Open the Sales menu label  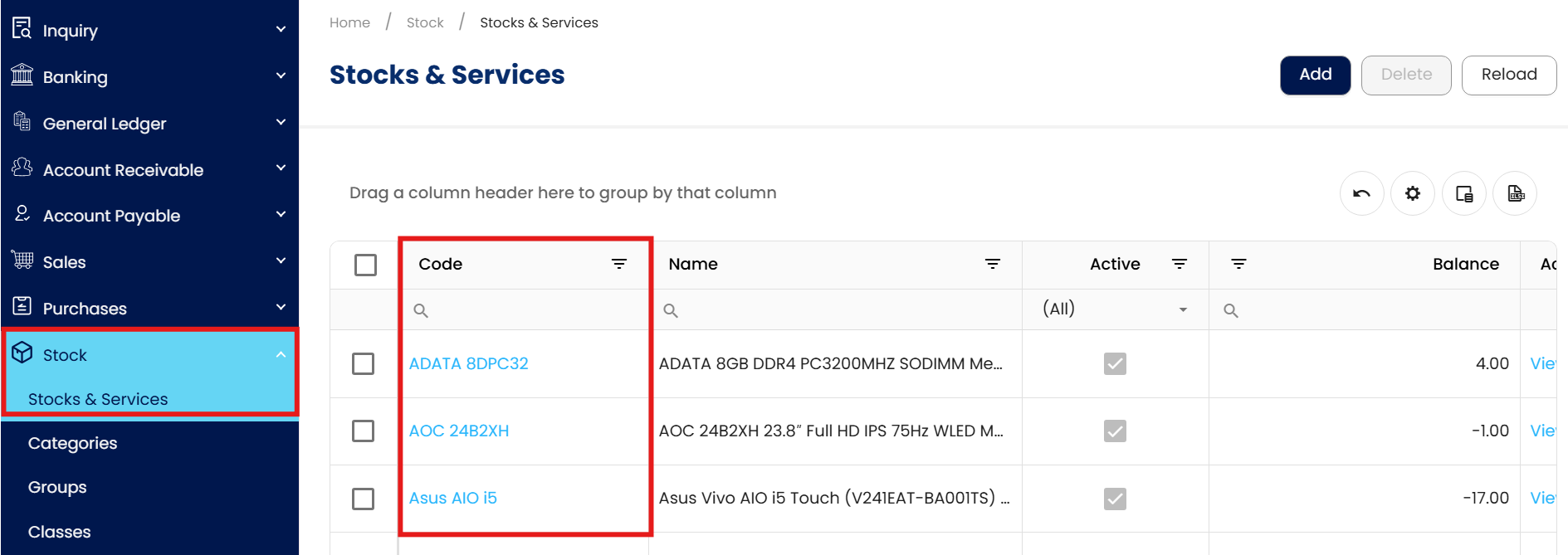click(x=65, y=262)
